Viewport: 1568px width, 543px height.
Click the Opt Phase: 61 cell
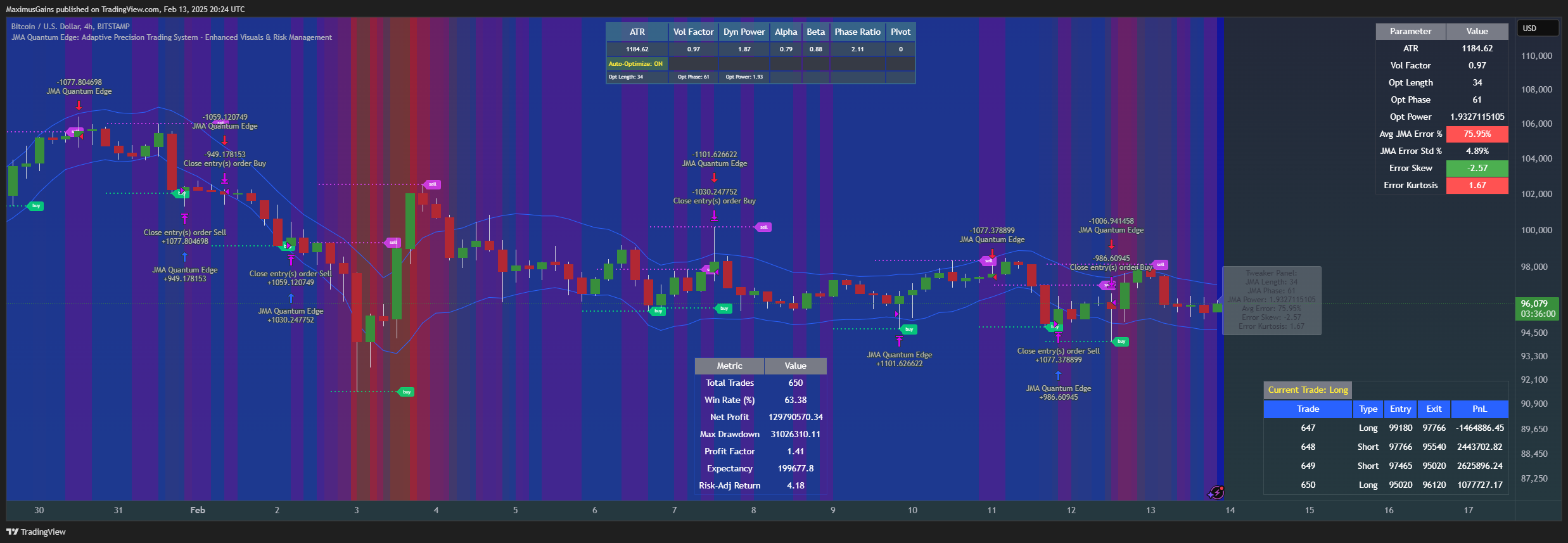pos(693,77)
